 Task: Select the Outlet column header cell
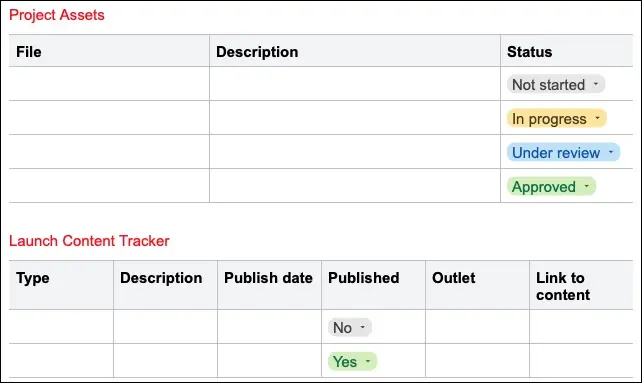tap(477, 285)
